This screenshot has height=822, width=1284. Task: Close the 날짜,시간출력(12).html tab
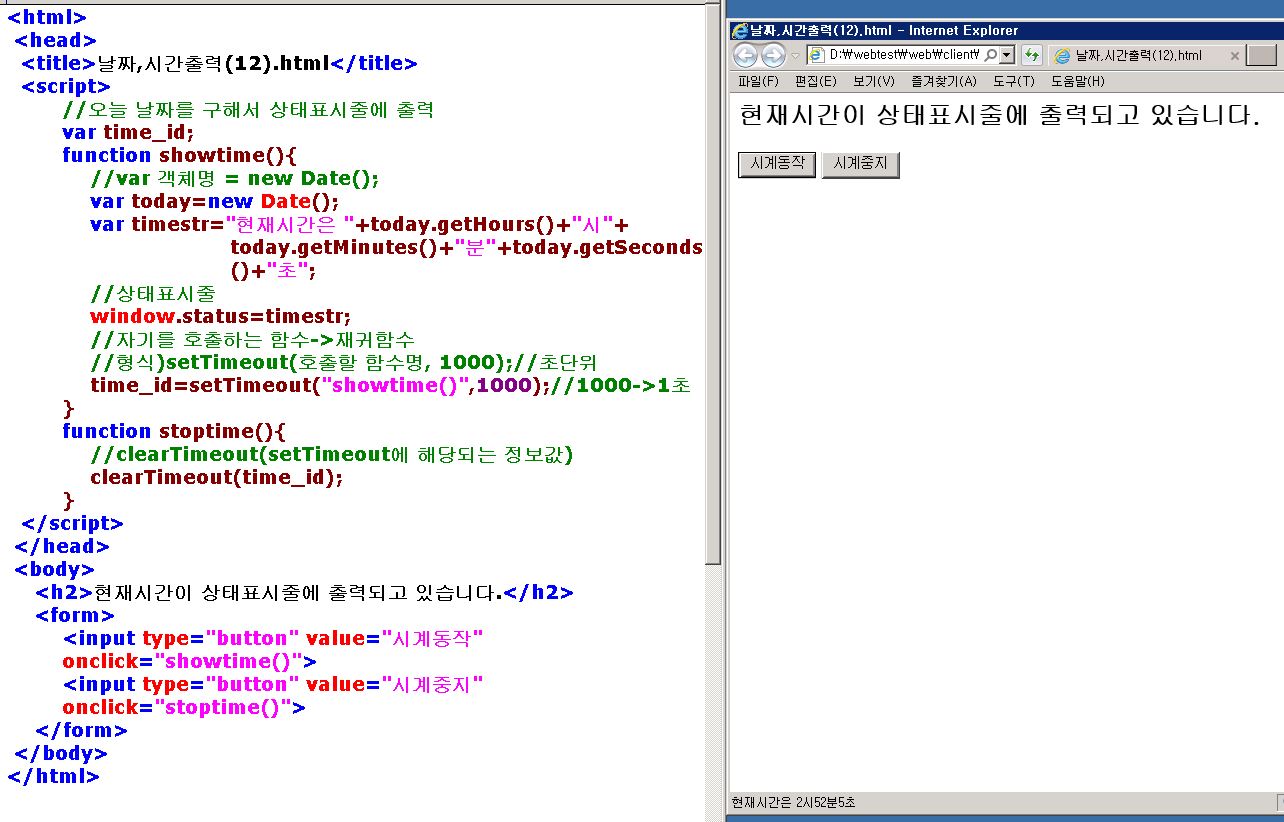[x=1234, y=56]
